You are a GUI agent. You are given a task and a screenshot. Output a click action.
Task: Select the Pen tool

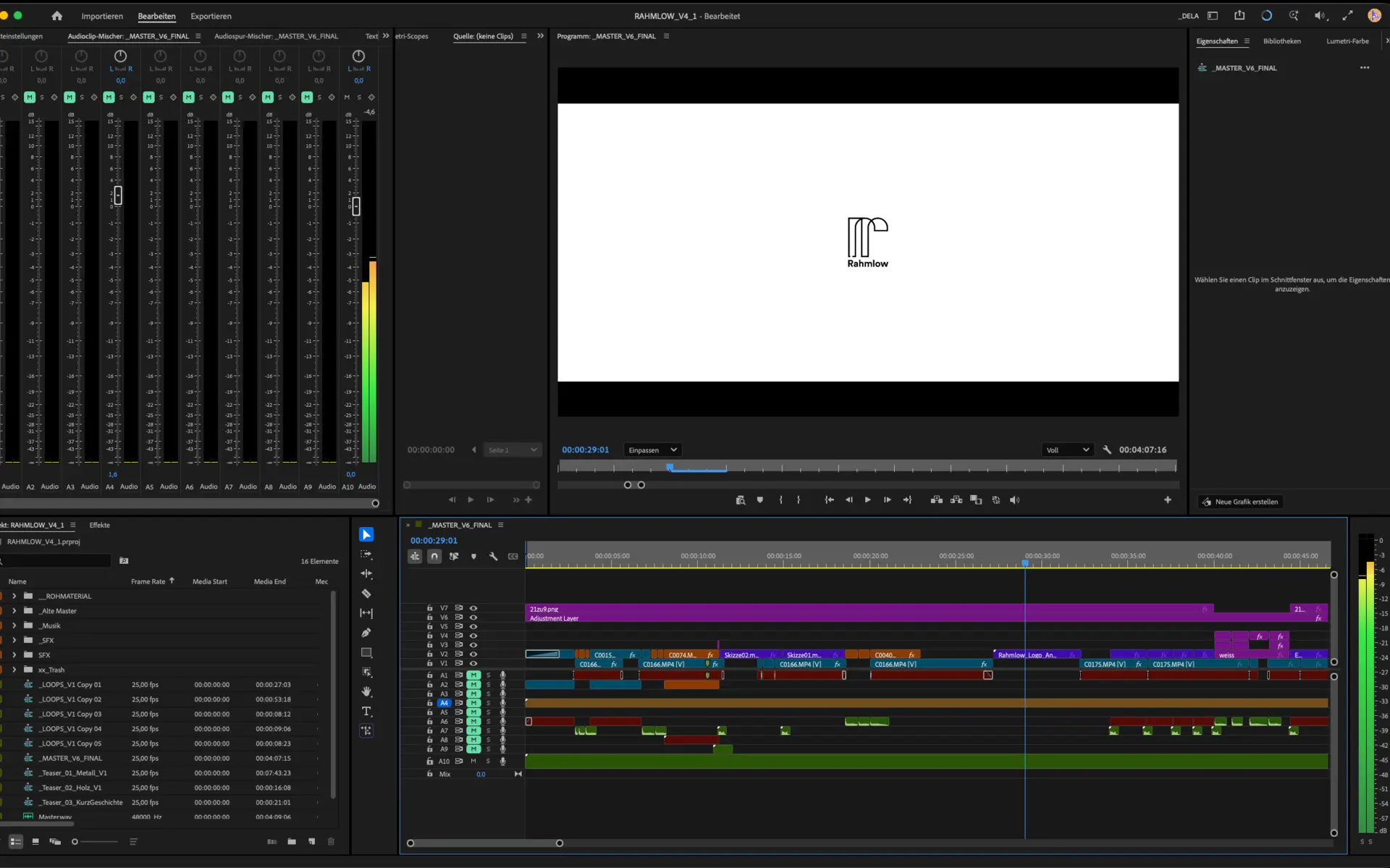pos(366,633)
